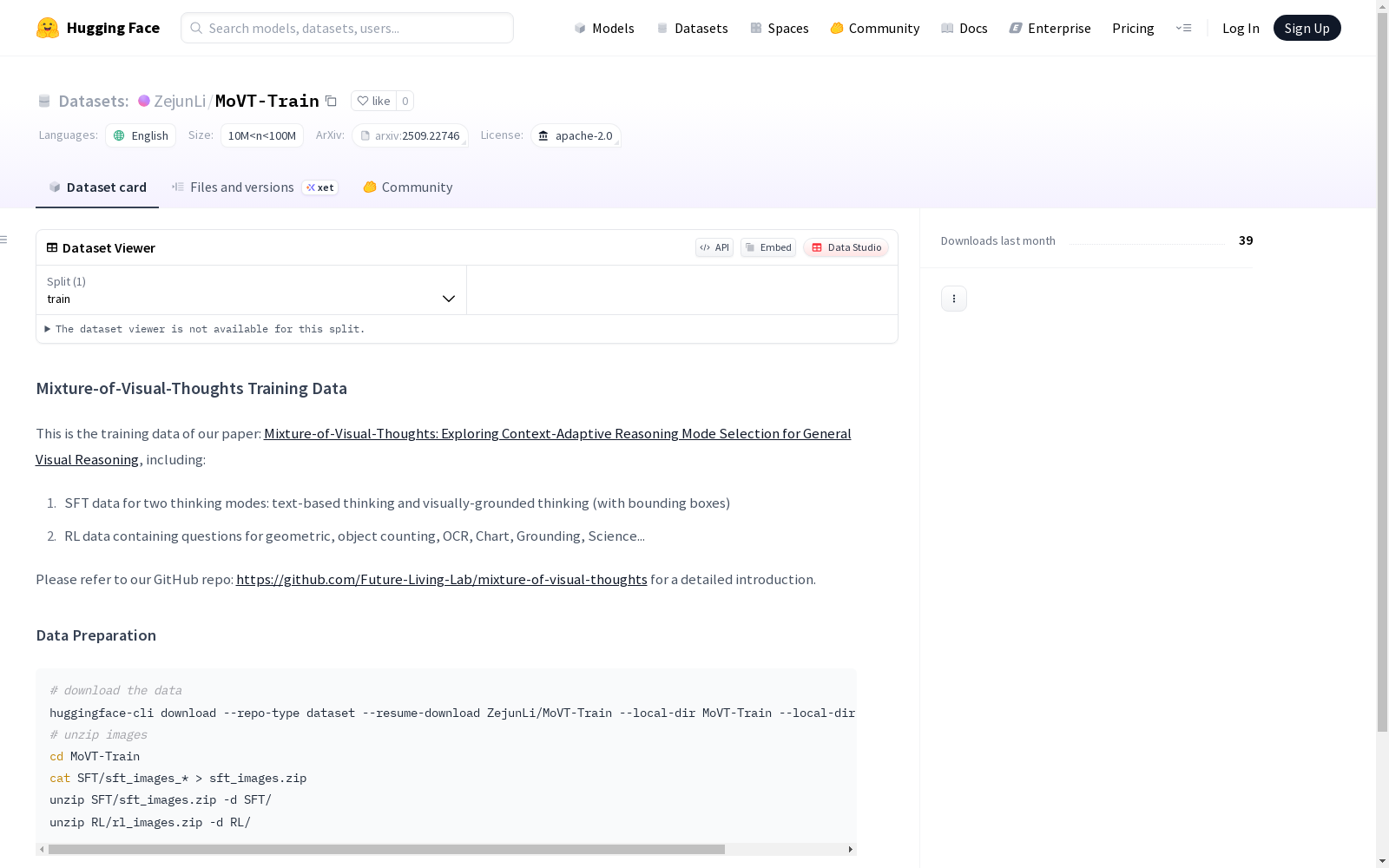The height and width of the screenshot is (868, 1389).
Task: Visit the Enterprise page
Action: coord(1050,28)
